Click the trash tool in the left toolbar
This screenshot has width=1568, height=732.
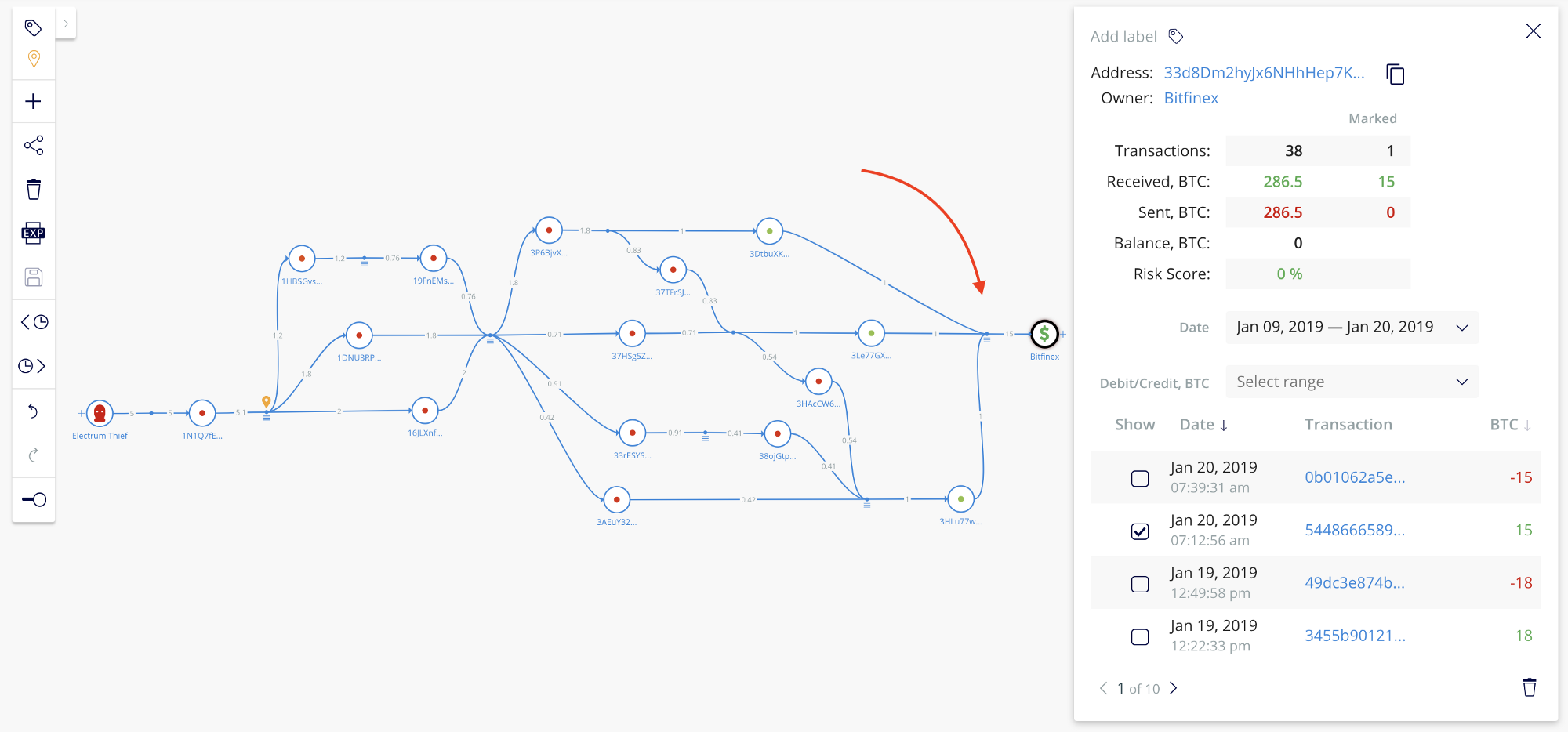(x=33, y=188)
